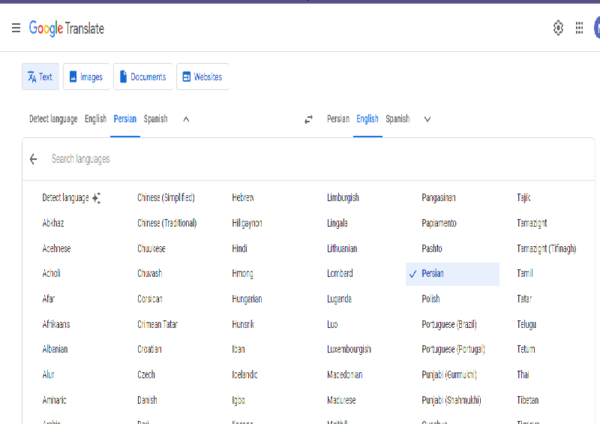Click the sparkle icon beside Detect language
The width and height of the screenshot is (600, 424).
point(96,198)
